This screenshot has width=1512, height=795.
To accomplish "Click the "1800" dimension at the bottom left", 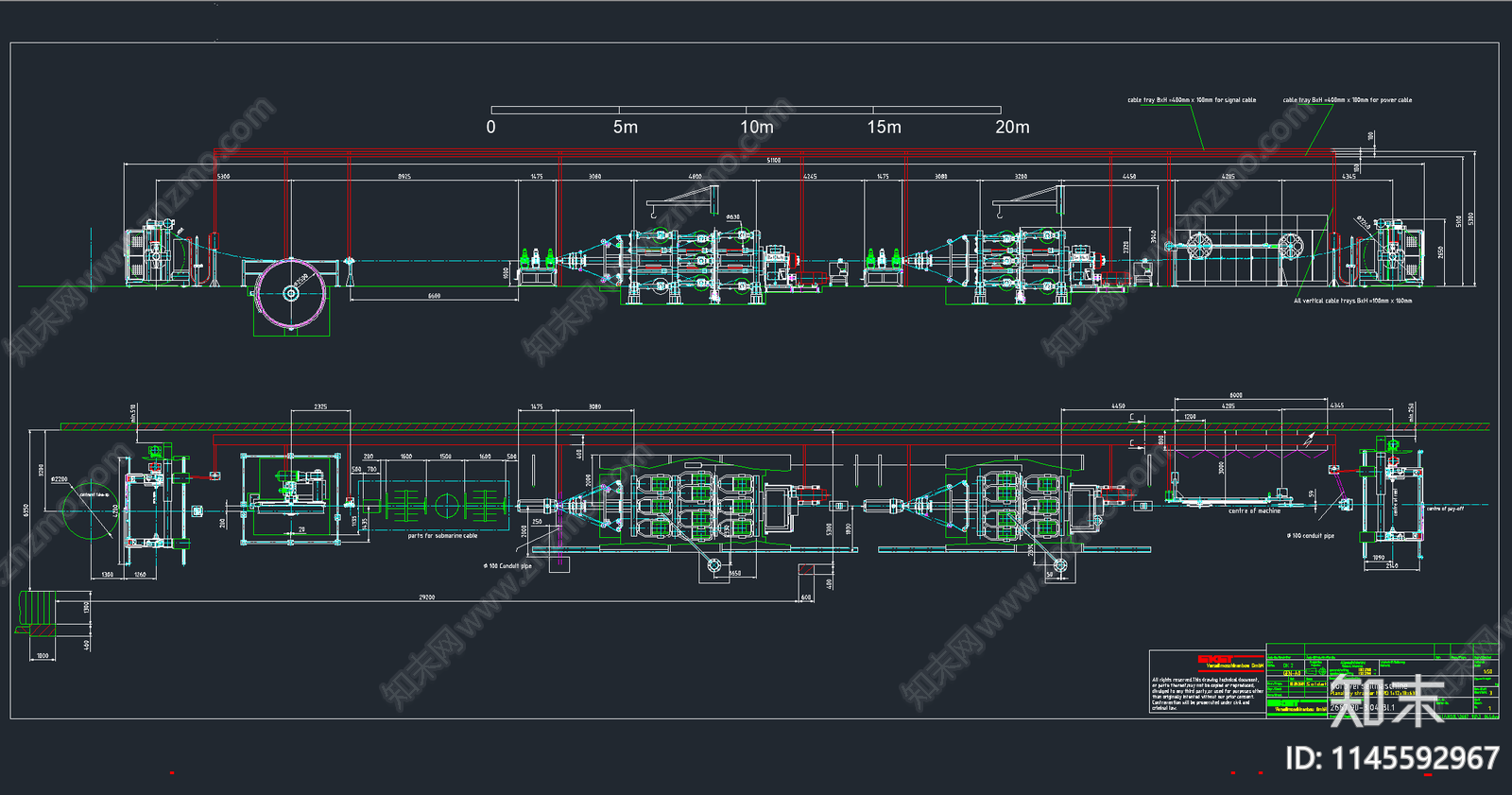I will (x=43, y=655).
